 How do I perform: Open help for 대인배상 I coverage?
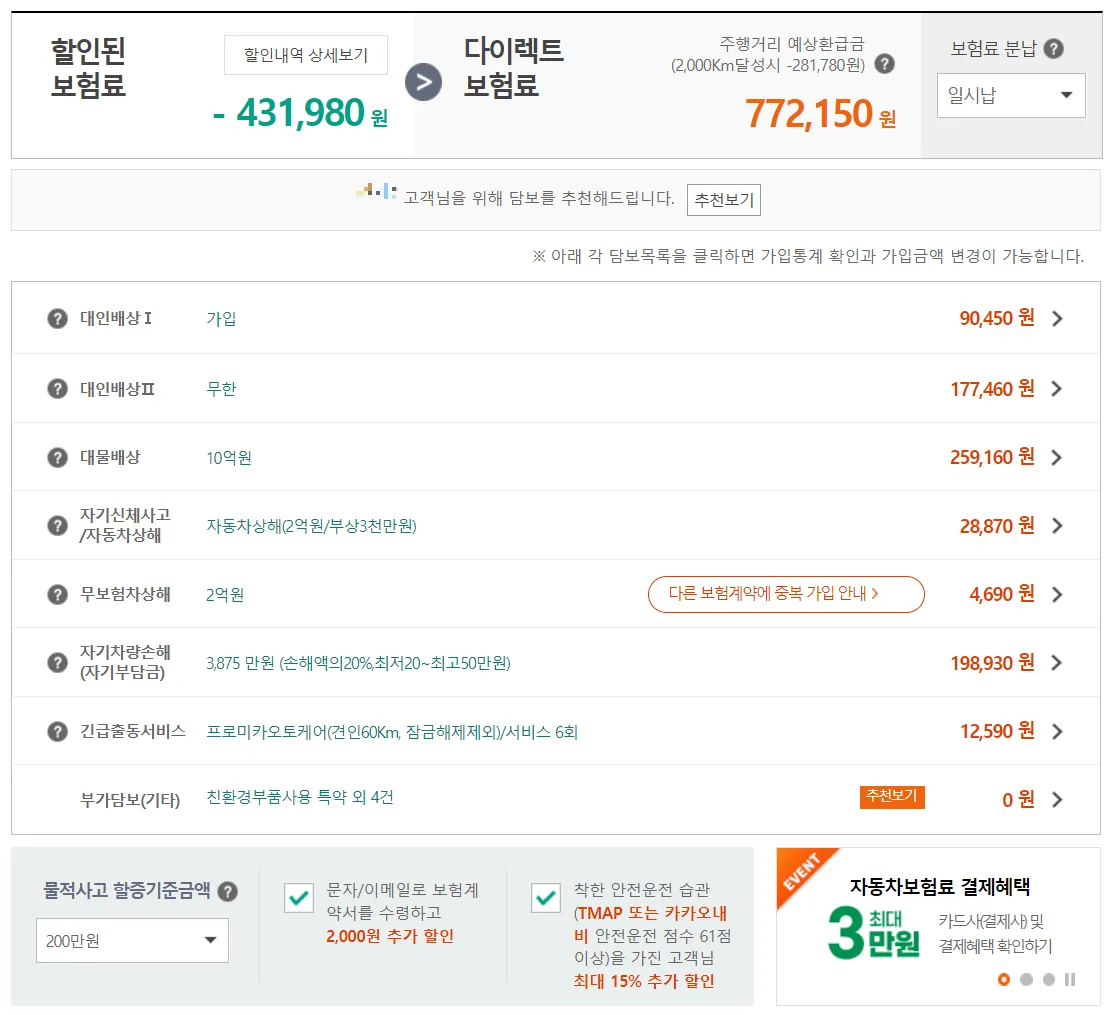(x=57, y=317)
